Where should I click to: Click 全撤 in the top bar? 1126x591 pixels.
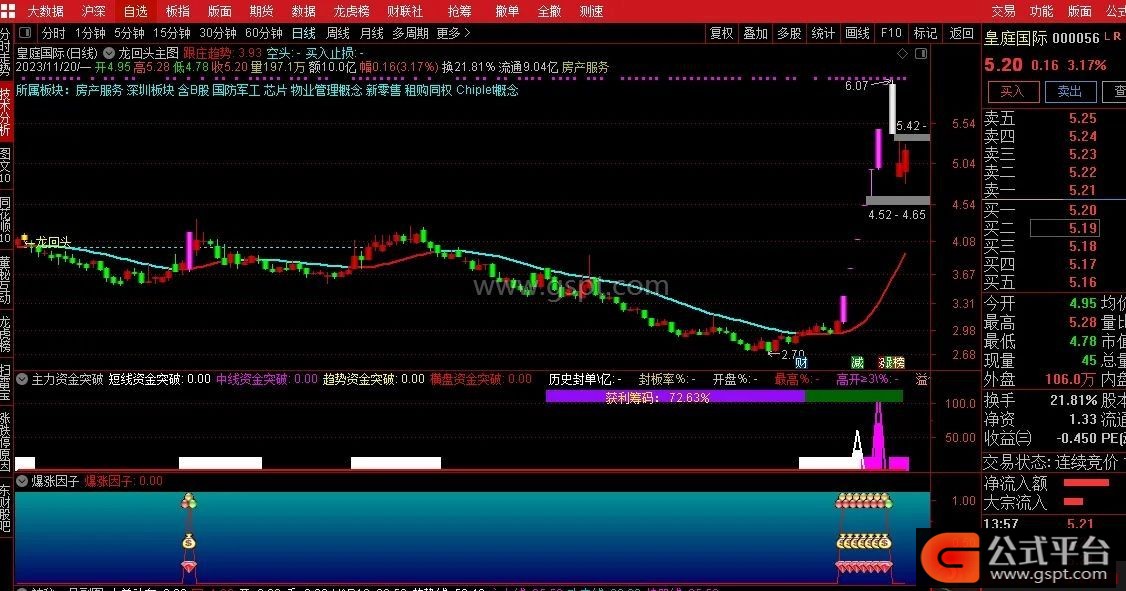[x=549, y=11]
